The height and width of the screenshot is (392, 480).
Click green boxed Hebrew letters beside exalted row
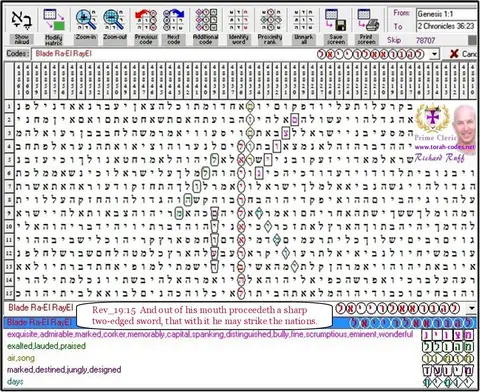click(x=448, y=347)
